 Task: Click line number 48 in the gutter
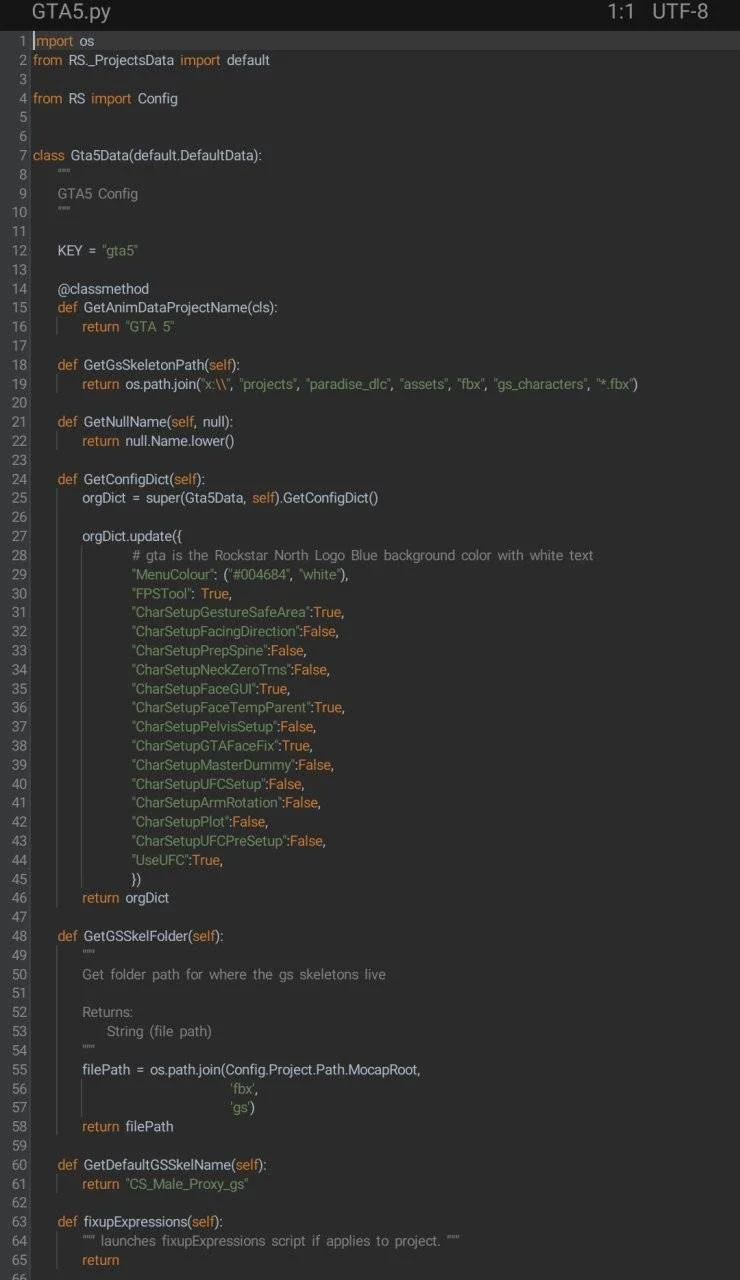(x=19, y=936)
